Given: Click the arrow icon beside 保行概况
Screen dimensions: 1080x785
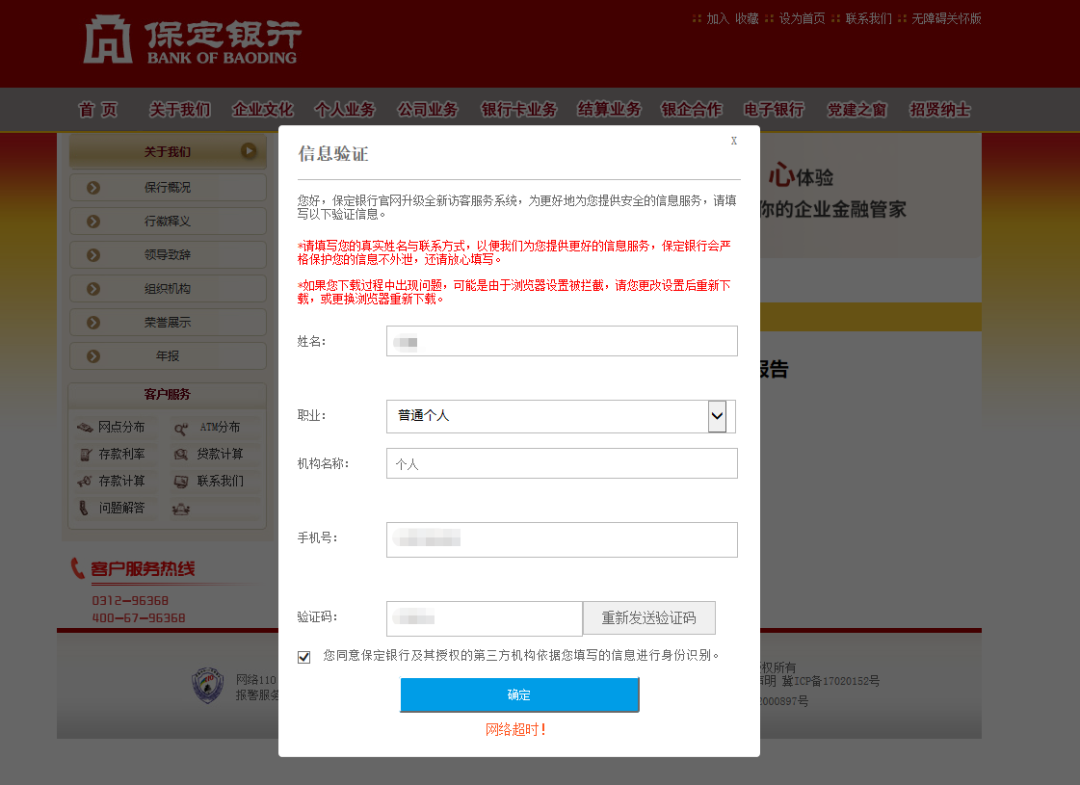Looking at the screenshot, I should point(94,187).
